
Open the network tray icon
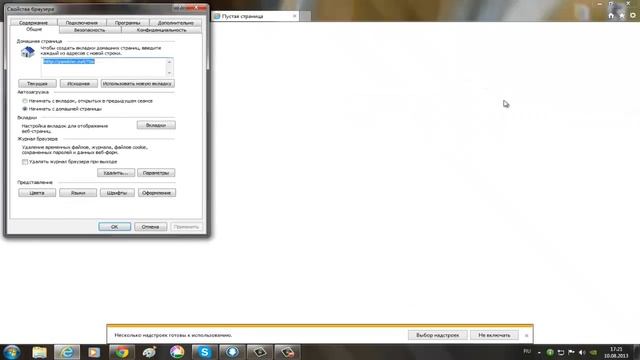tap(561, 352)
